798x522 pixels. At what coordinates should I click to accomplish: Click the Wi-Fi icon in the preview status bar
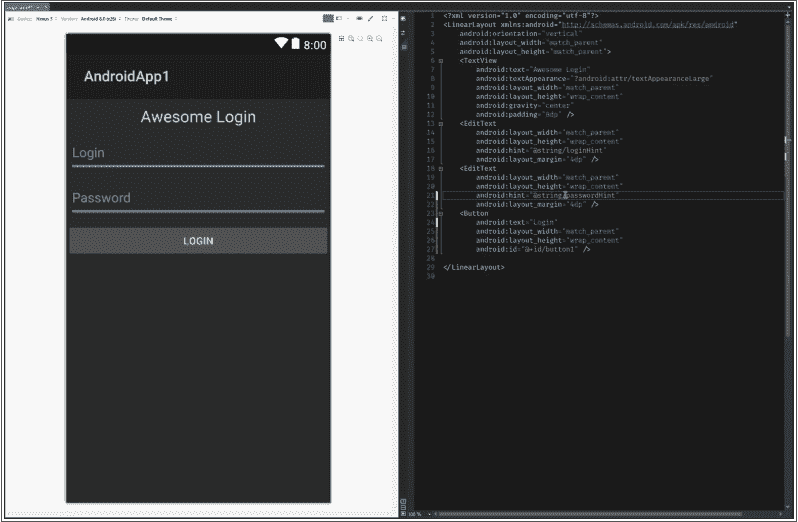point(281,43)
